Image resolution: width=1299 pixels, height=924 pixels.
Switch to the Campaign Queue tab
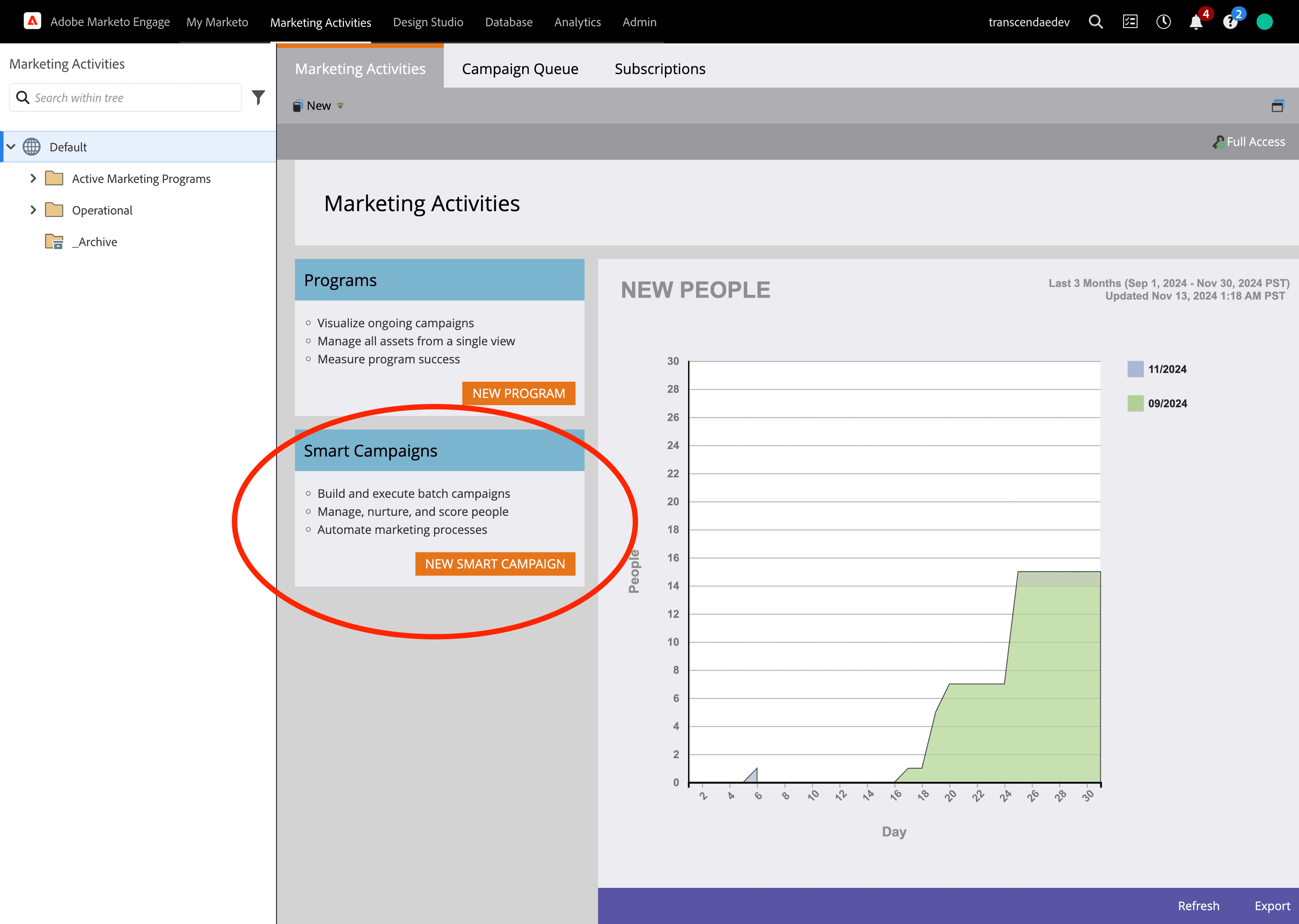520,69
